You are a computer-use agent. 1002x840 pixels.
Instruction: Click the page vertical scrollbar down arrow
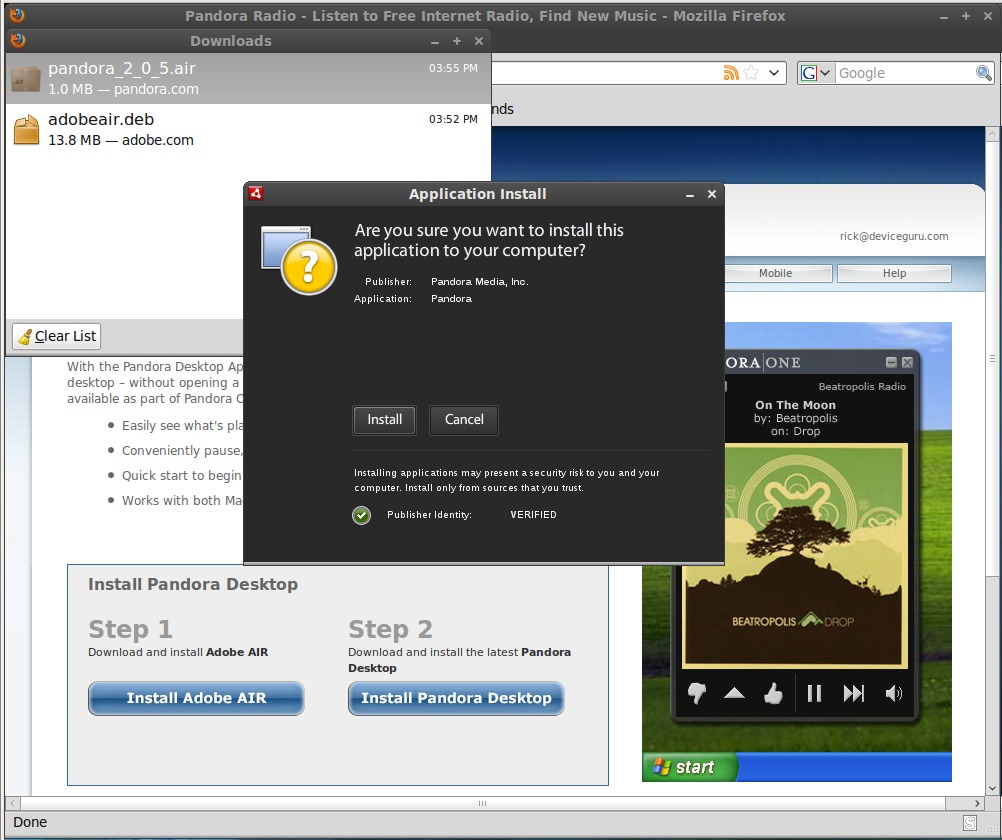pos(992,788)
